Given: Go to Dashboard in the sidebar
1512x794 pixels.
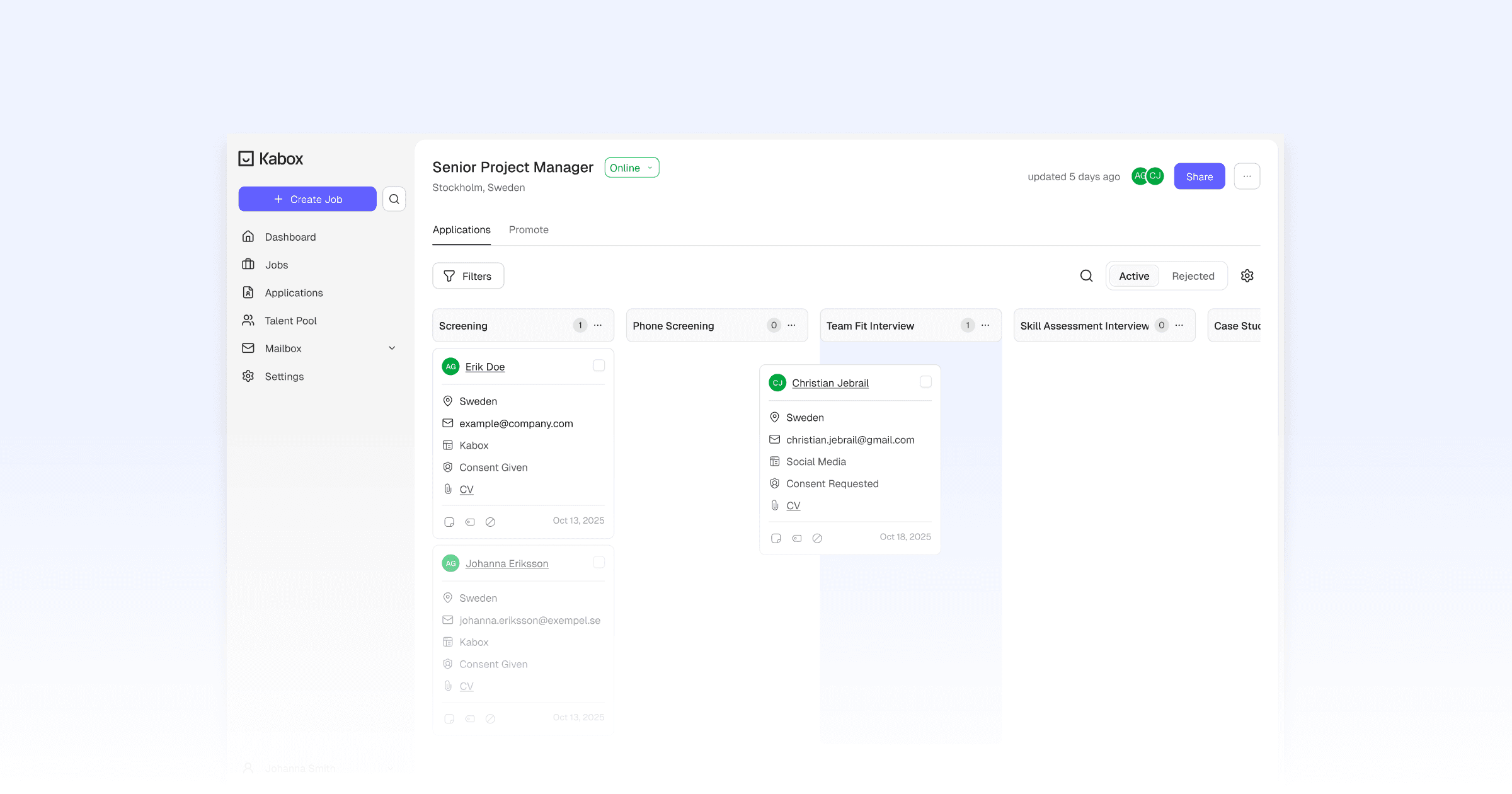Looking at the screenshot, I should pos(290,237).
